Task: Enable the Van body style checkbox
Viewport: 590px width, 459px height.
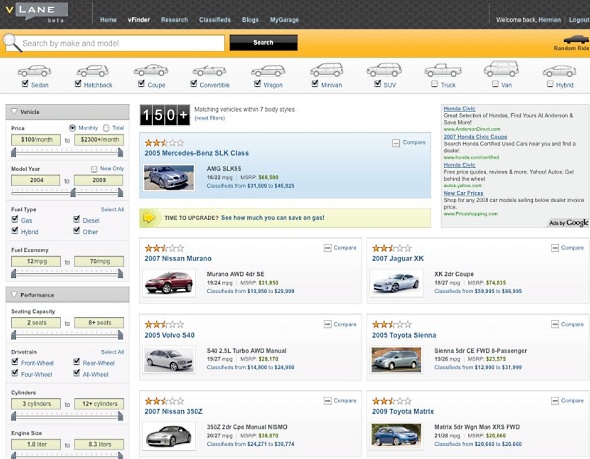Action: coord(495,84)
